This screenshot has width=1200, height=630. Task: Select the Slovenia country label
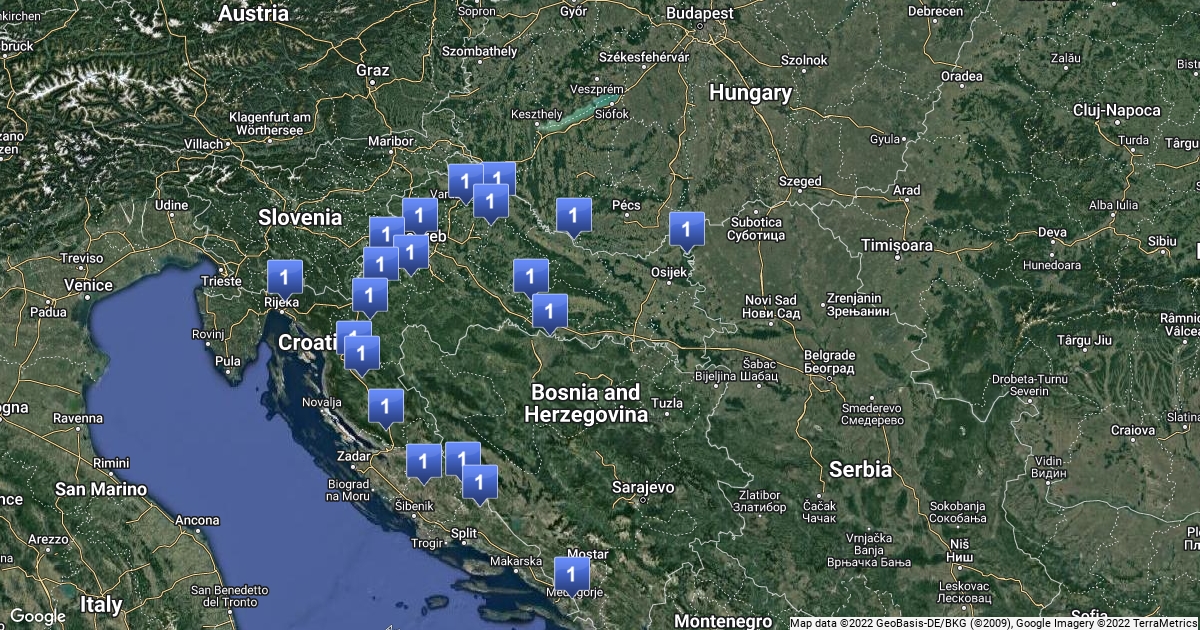click(x=300, y=217)
